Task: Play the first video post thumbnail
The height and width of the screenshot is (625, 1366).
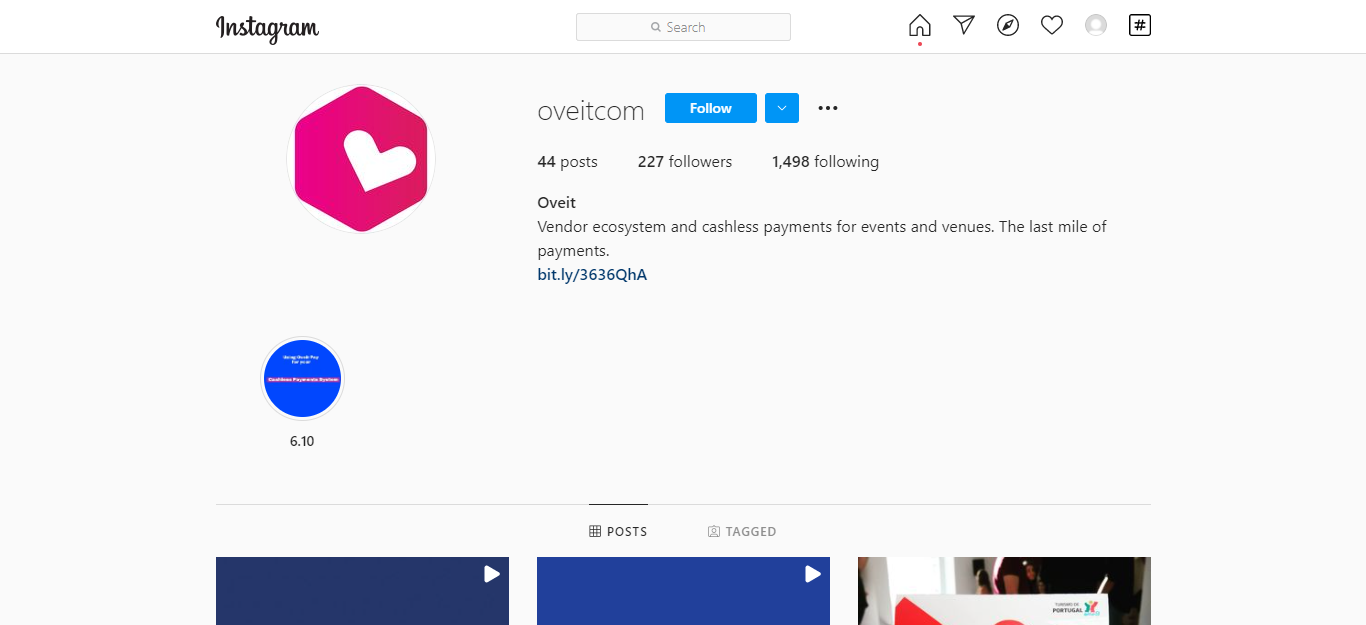Action: tap(362, 591)
